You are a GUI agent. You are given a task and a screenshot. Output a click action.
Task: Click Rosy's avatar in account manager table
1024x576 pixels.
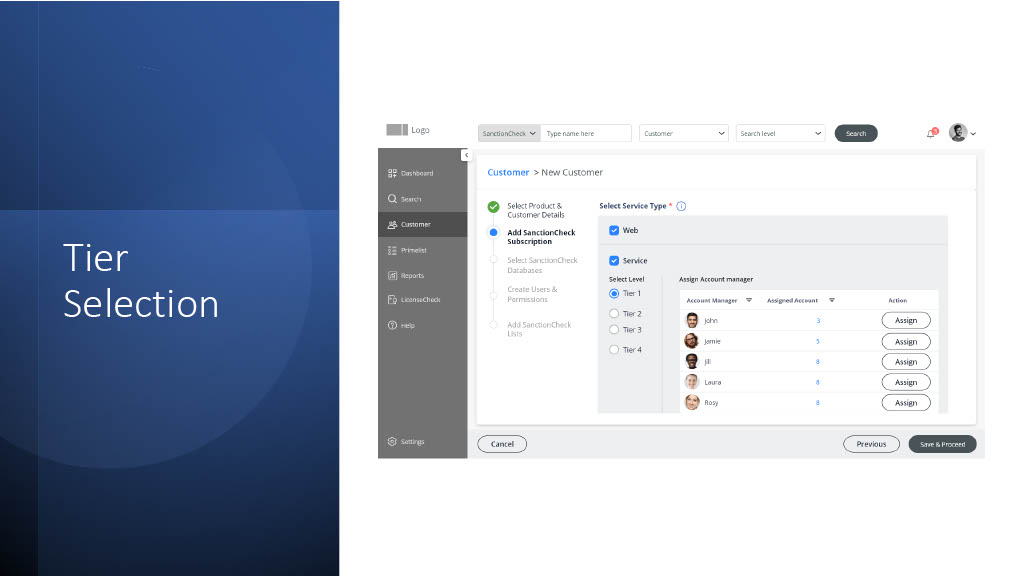click(692, 402)
